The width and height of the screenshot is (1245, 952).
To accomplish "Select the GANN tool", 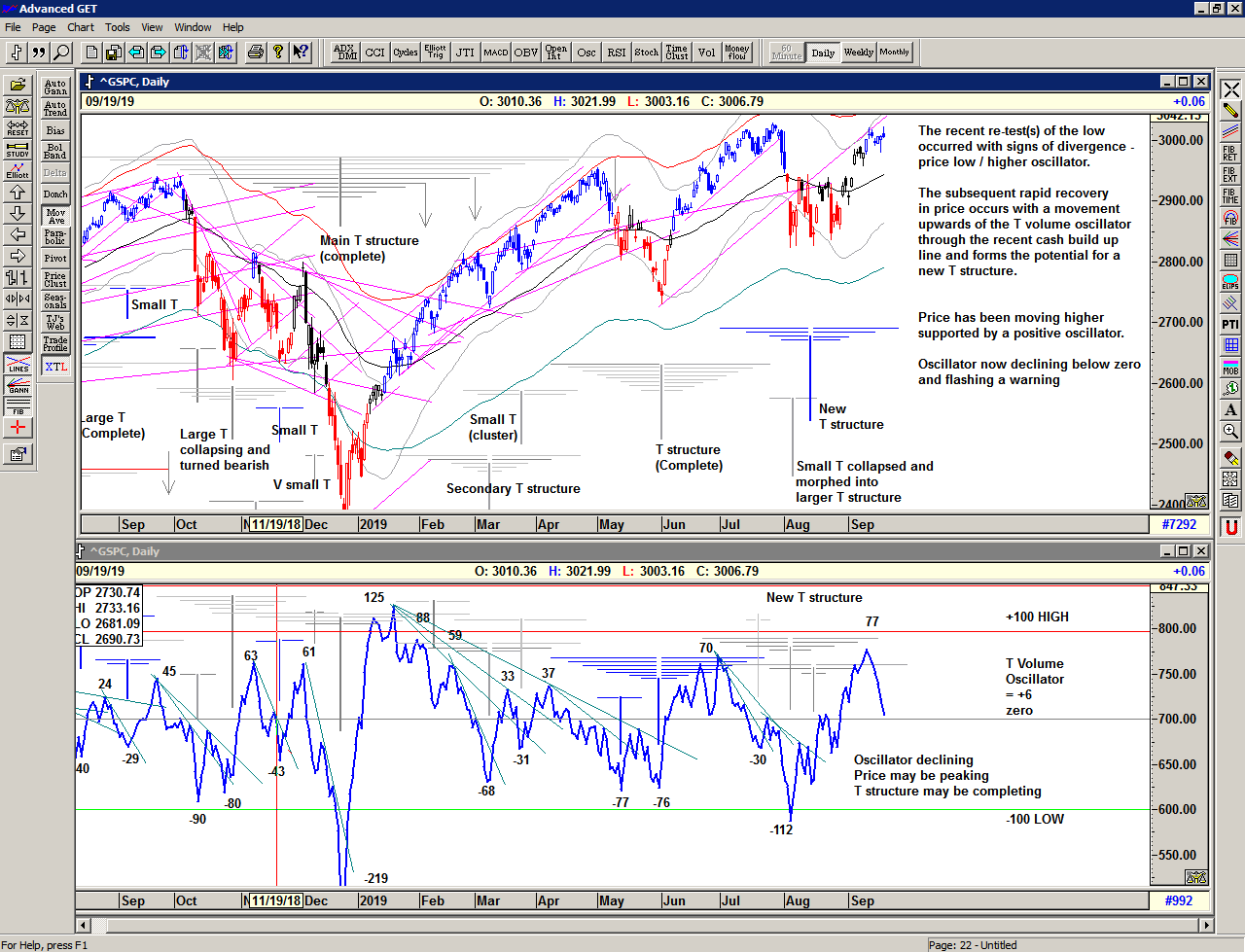I will [18, 383].
